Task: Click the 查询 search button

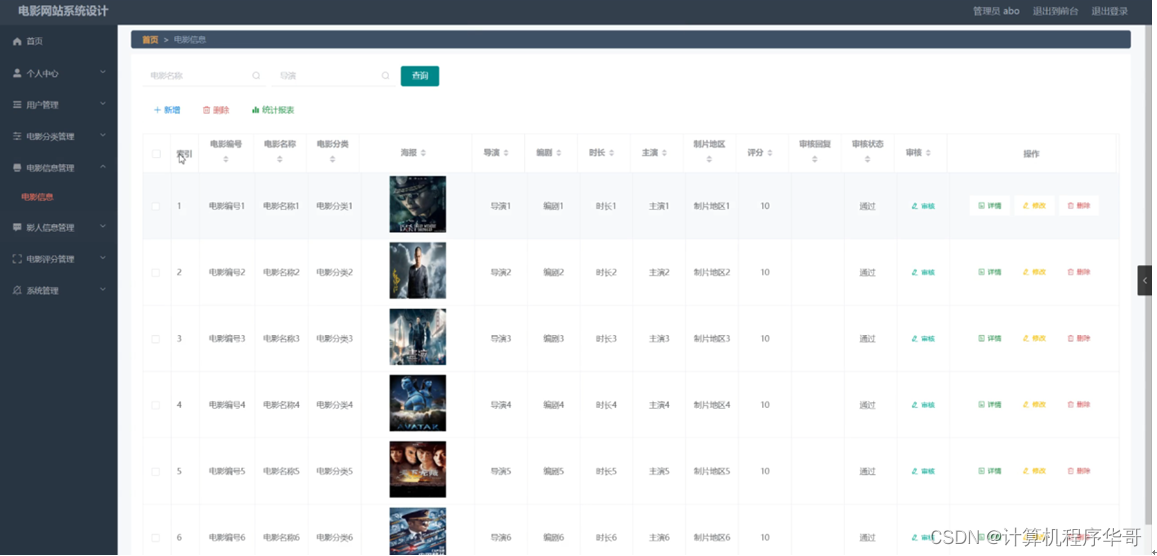Action: coord(420,76)
